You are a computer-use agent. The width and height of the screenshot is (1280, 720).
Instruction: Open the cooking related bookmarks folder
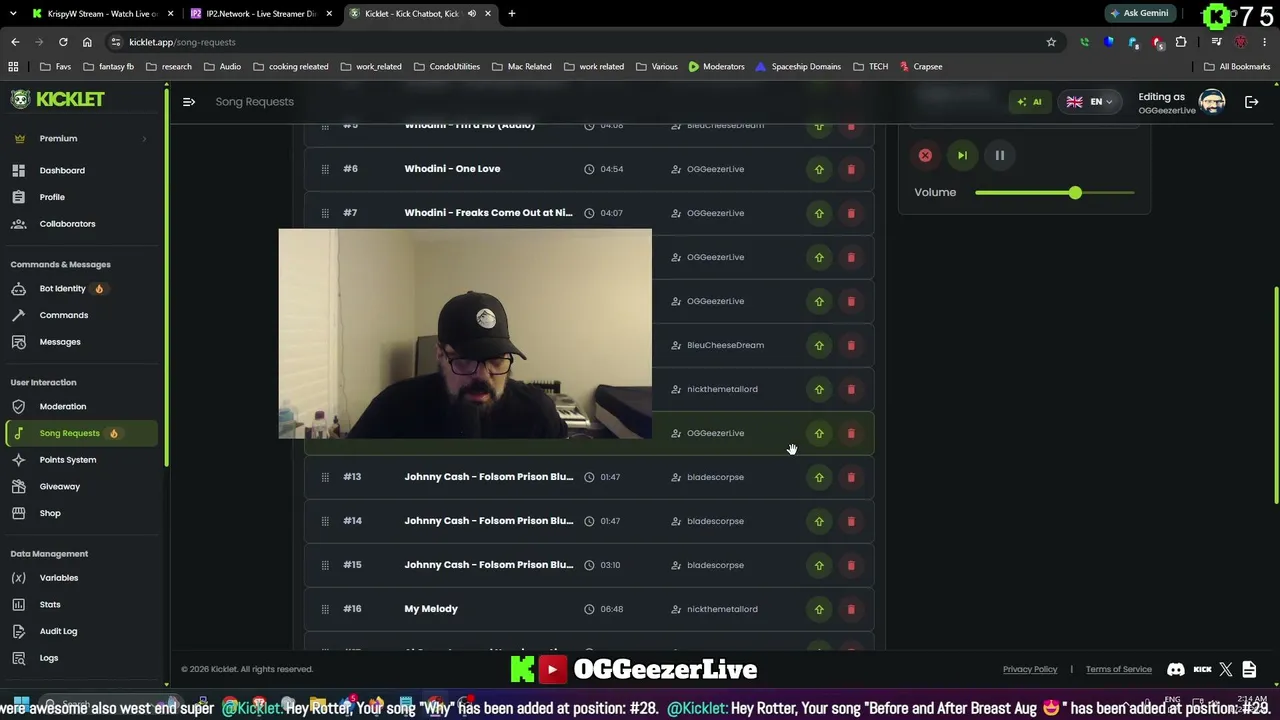coord(291,67)
